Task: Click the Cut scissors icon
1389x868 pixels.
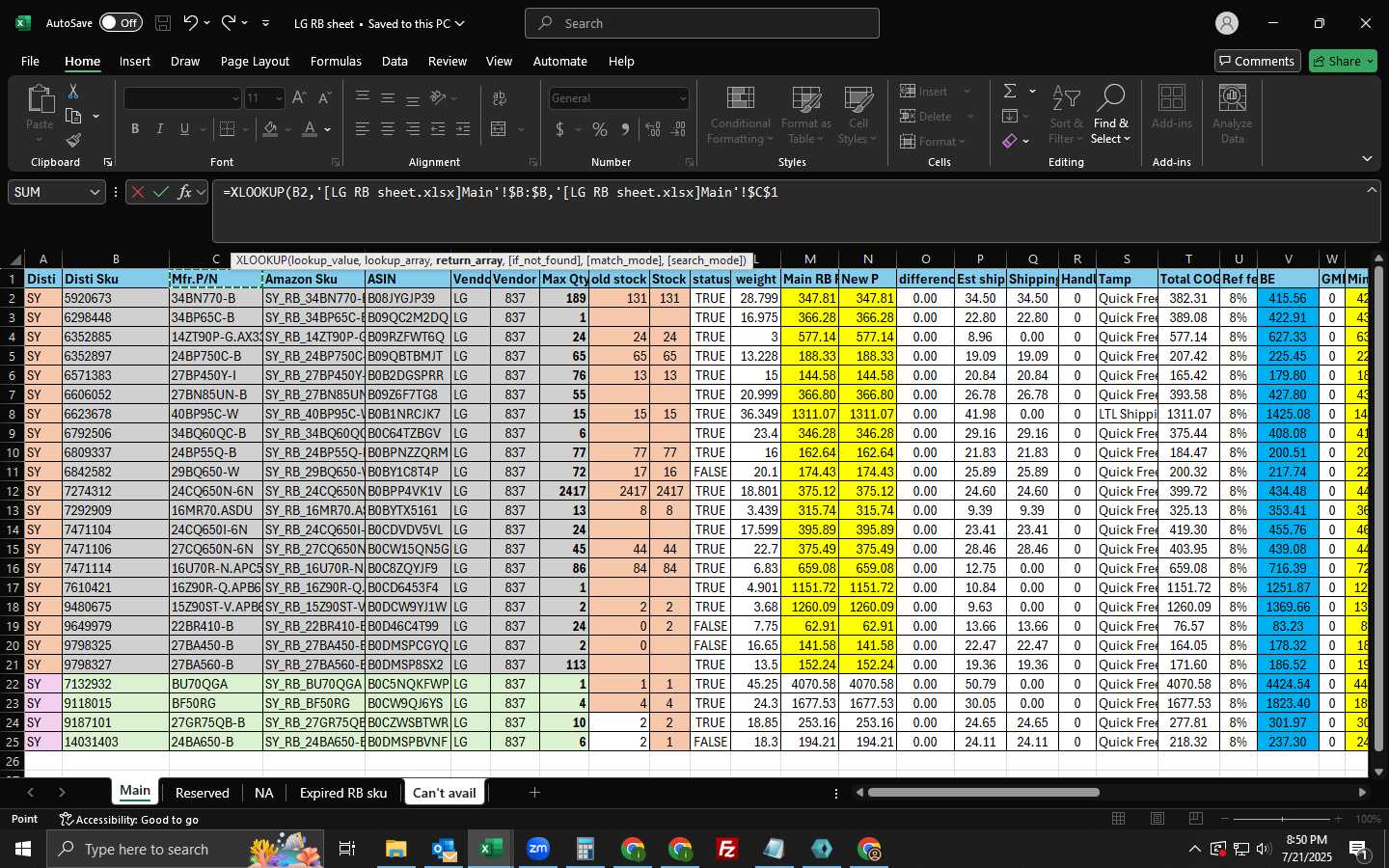Action: [73, 91]
